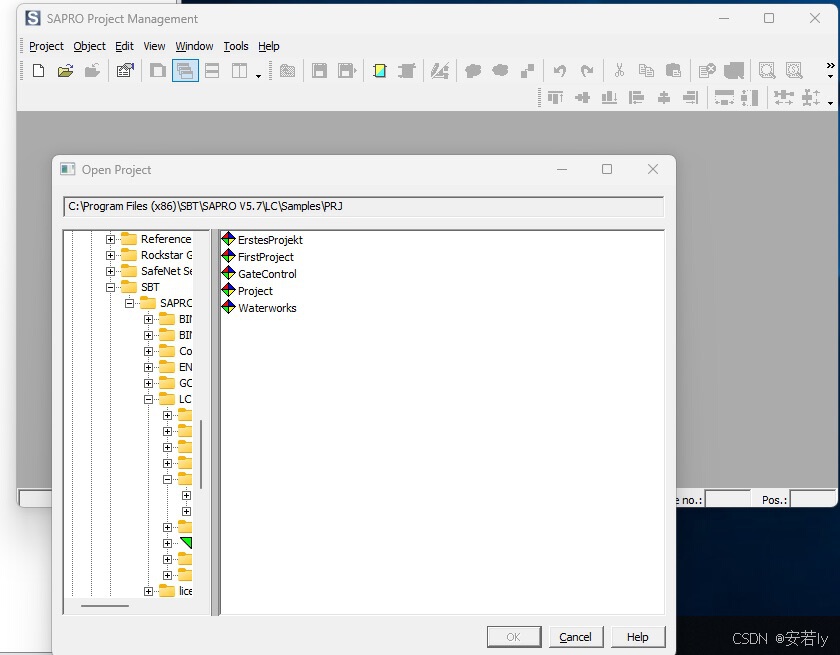
Task: Open the Project menu
Action: coord(46,46)
